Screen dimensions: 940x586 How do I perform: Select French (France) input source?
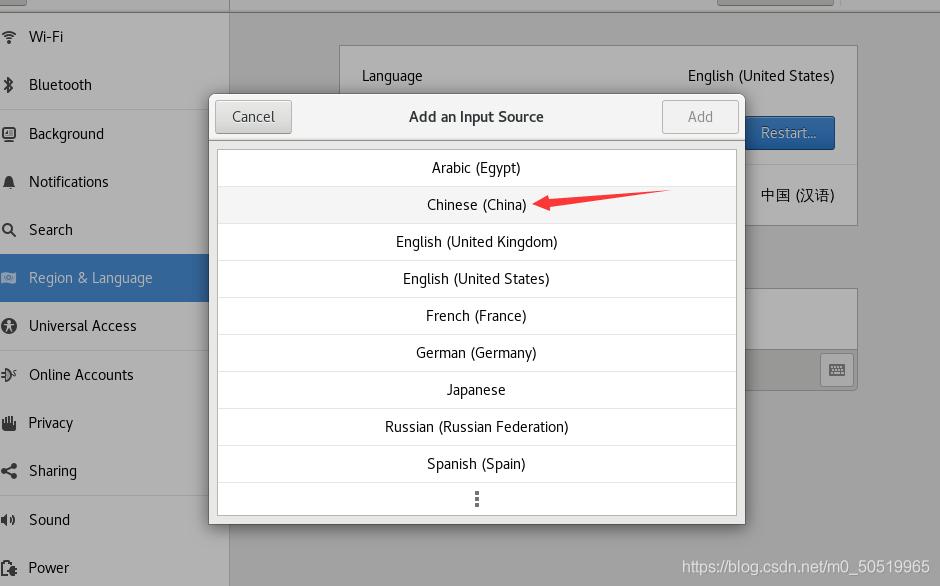tap(477, 316)
